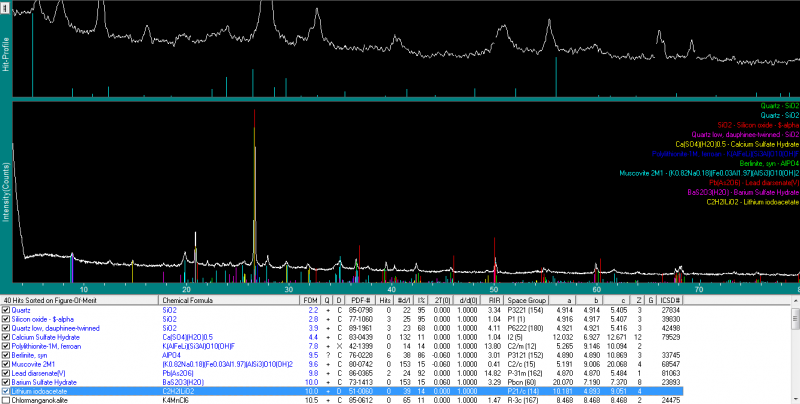Sort by the I% column header
The width and height of the screenshot is (800, 404).
[x=422, y=300]
